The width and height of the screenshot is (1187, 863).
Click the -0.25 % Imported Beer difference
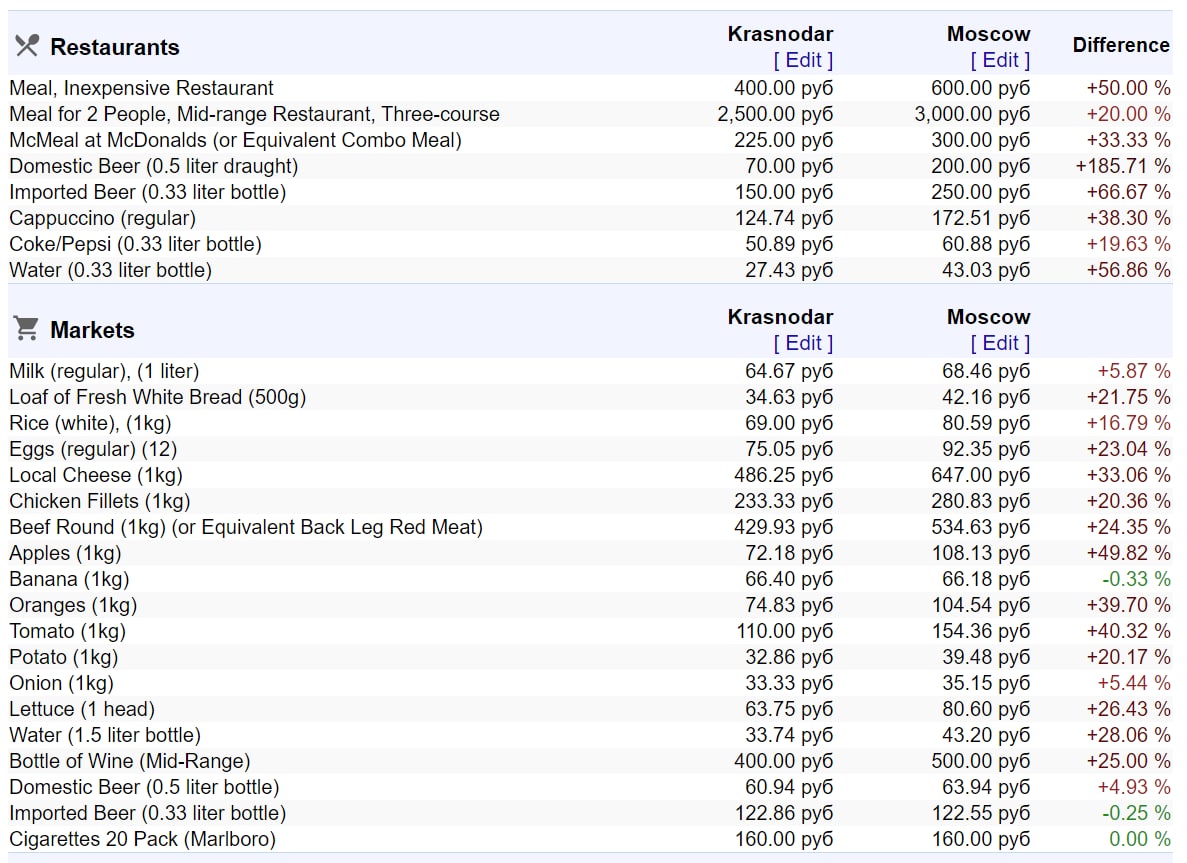[1136, 813]
